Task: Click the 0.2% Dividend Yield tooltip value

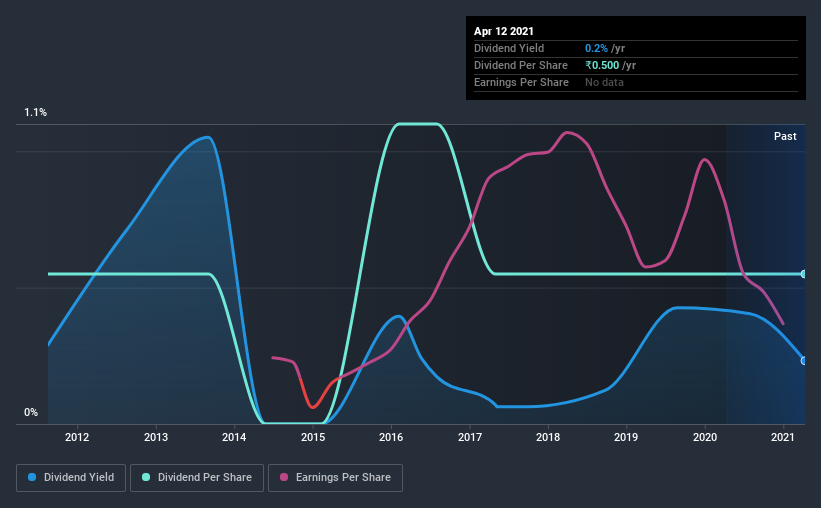Action: (x=596, y=48)
